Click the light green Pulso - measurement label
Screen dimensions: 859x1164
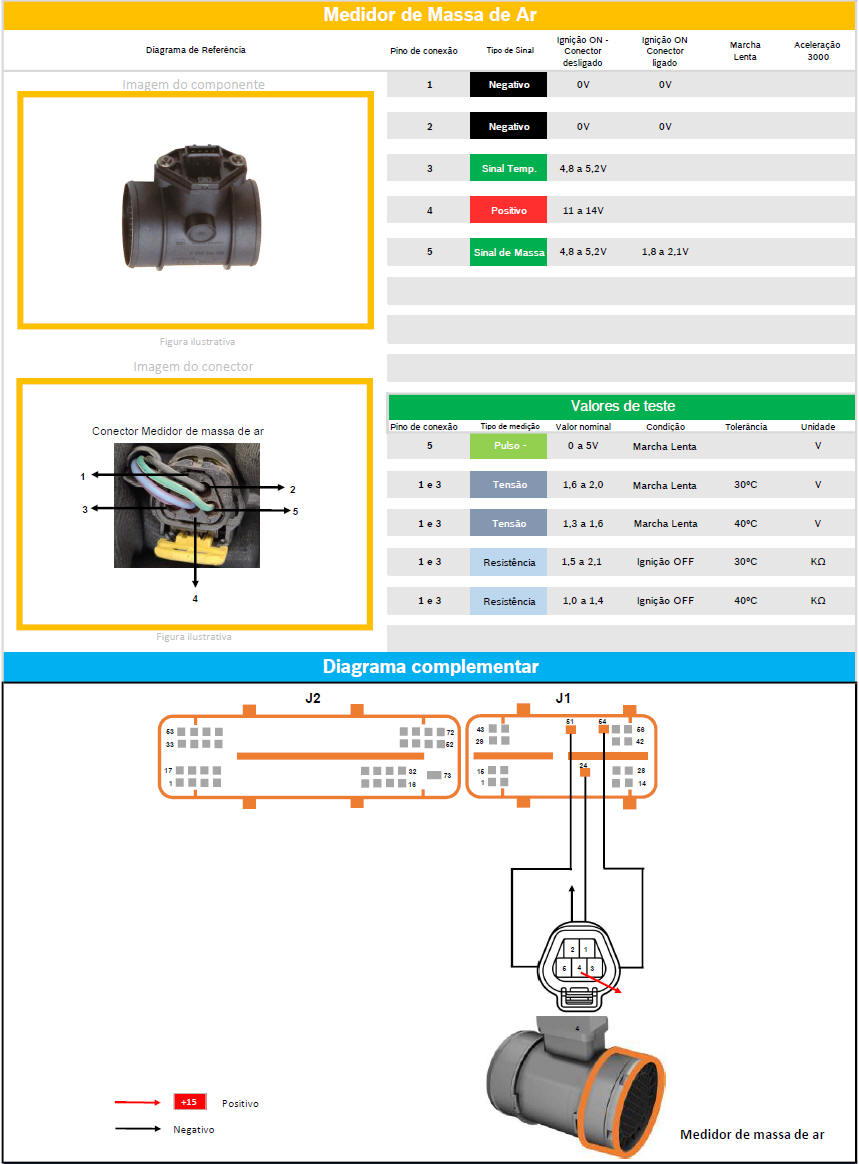point(508,447)
